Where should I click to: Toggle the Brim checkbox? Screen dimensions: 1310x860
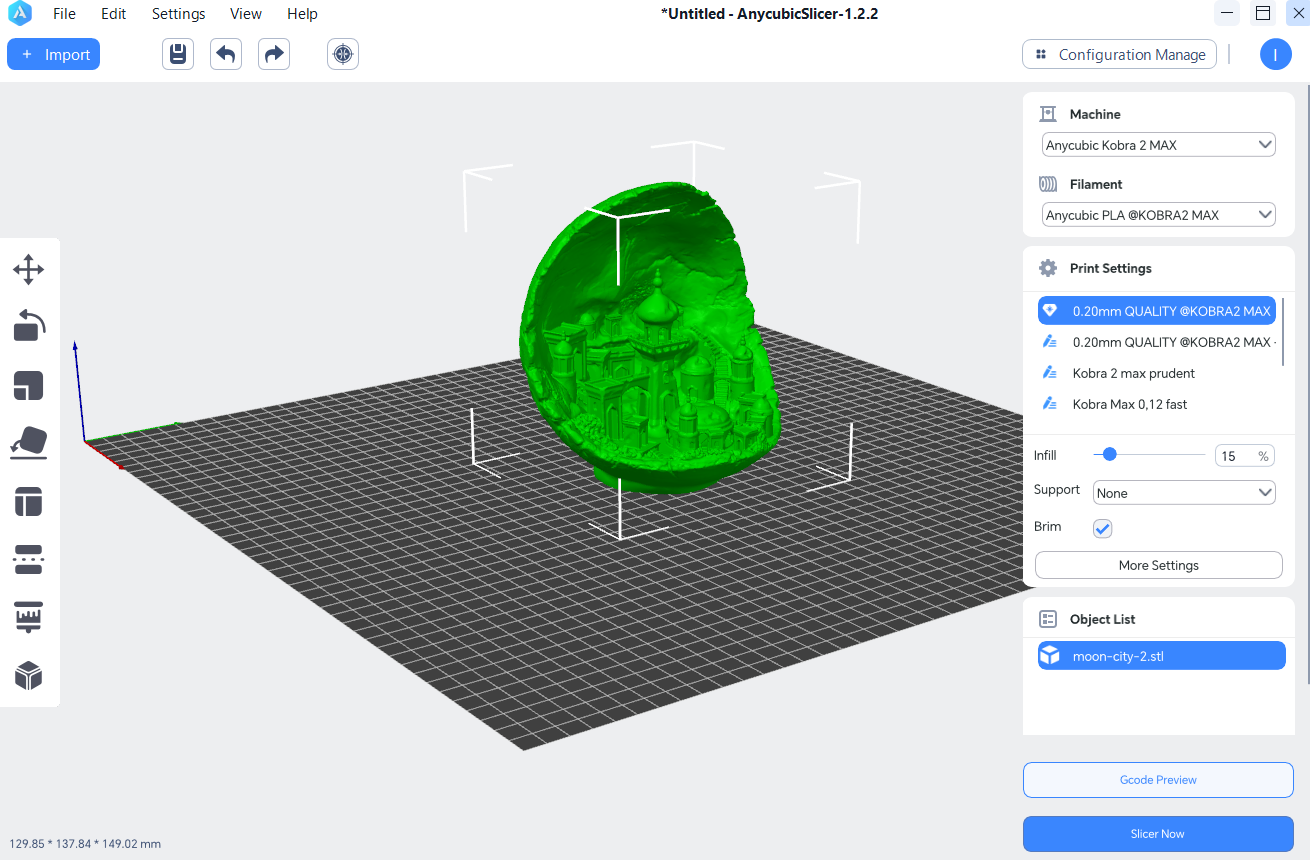pos(1103,528)
